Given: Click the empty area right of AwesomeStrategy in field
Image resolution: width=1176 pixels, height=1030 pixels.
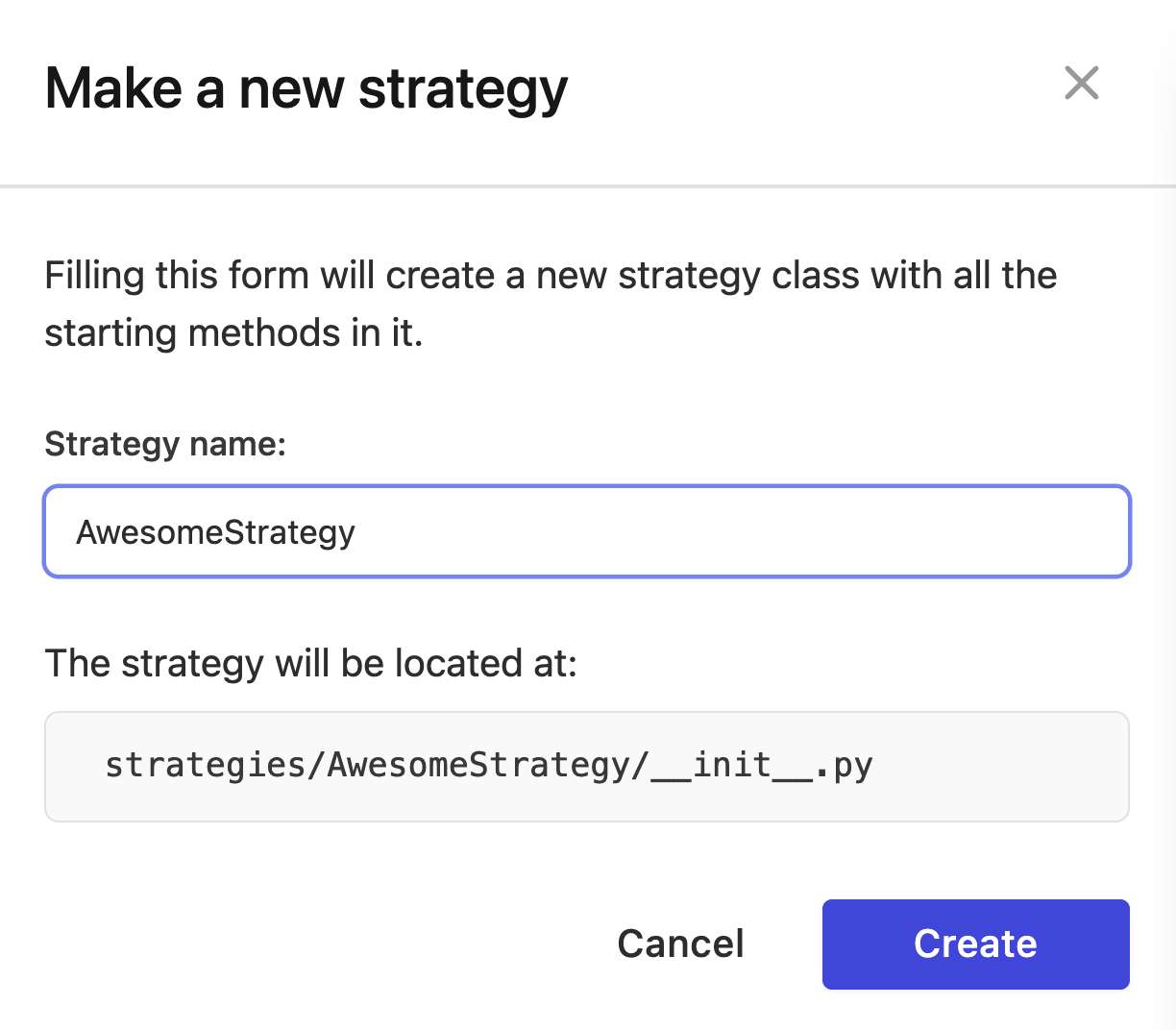Looking at the screenshot, I should click(740, 531).
